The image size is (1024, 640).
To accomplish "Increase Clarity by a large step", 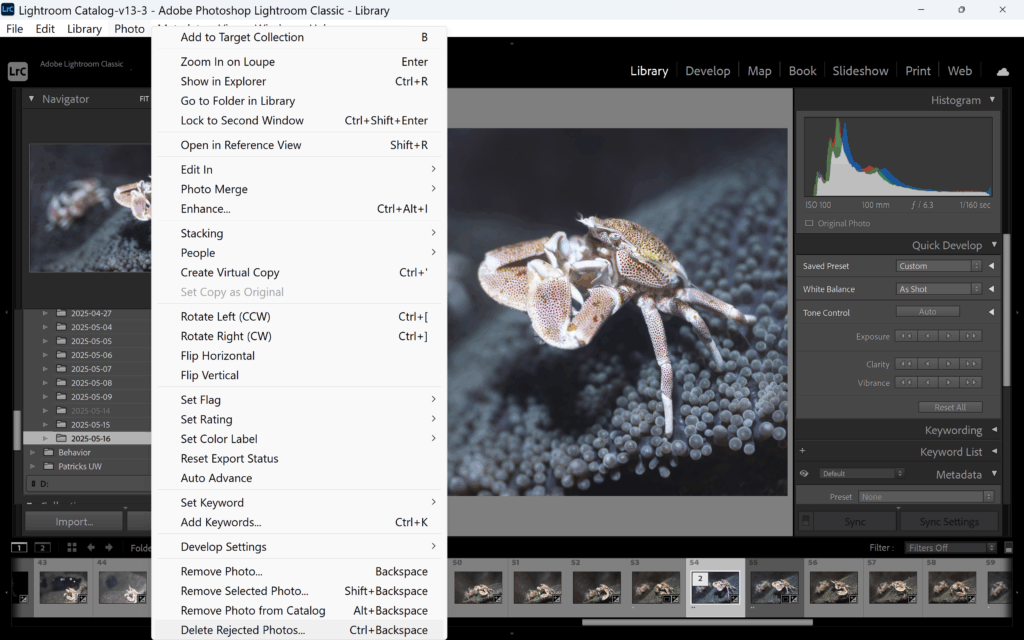I will click(x=970, y=364).
